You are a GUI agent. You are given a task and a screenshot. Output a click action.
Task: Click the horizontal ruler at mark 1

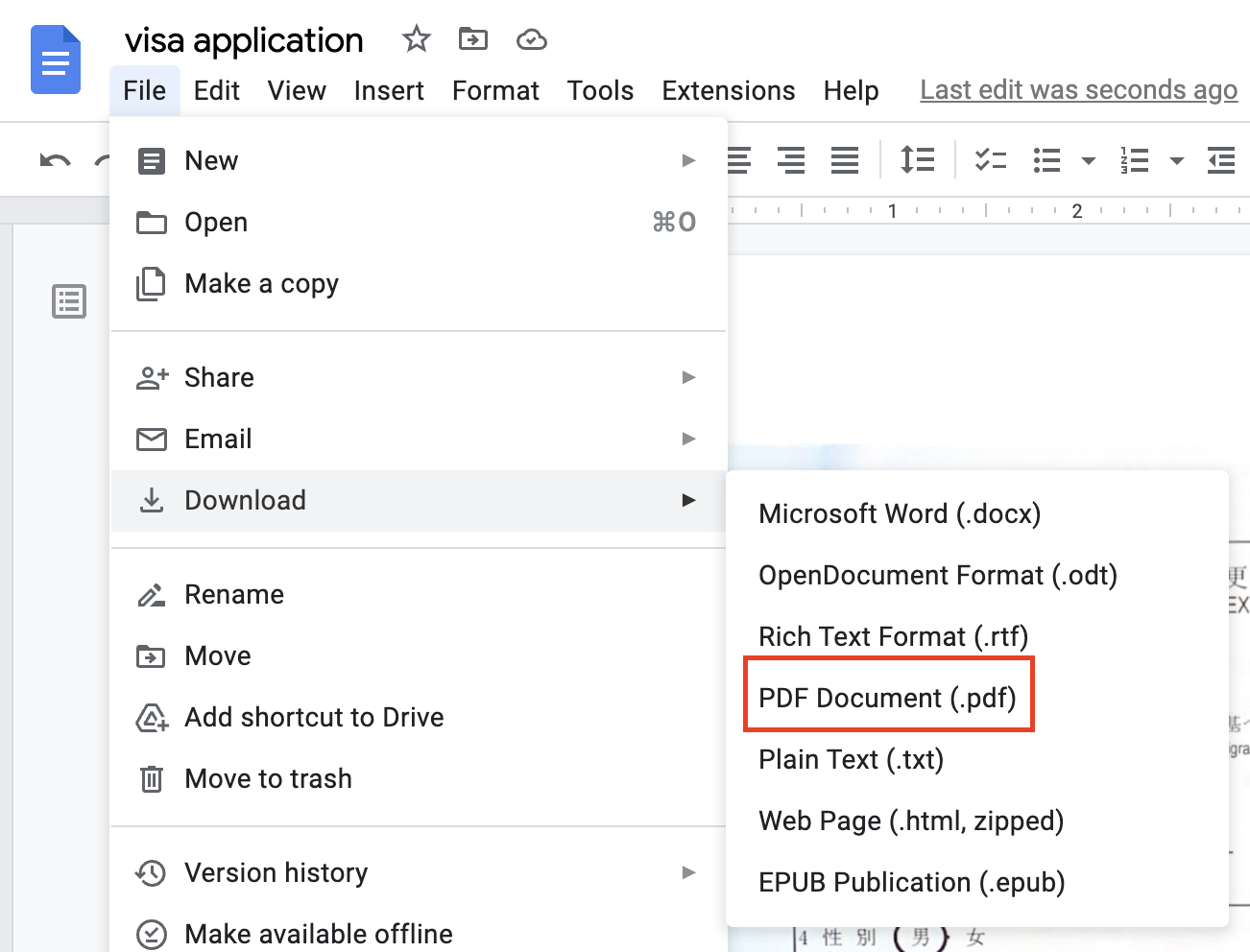point(893,210)
